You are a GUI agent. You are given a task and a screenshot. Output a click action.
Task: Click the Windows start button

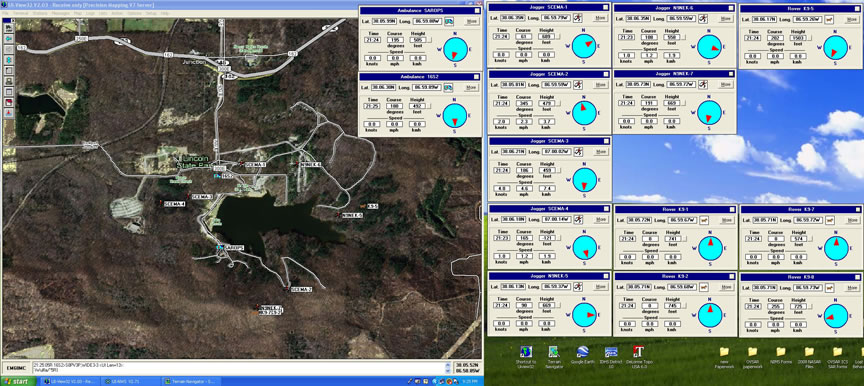pos(18,381)
